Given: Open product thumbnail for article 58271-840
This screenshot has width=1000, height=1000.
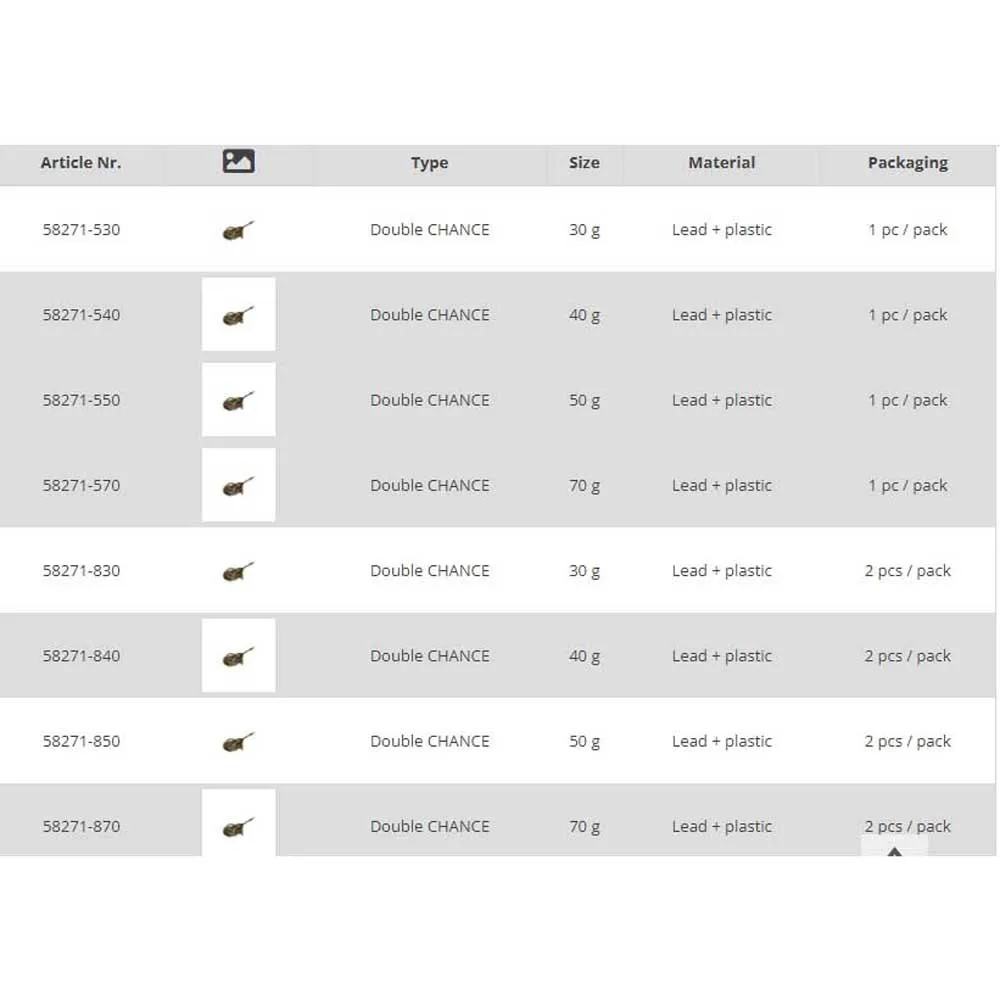Looking at the screenshot, I should tap(238, 656).
